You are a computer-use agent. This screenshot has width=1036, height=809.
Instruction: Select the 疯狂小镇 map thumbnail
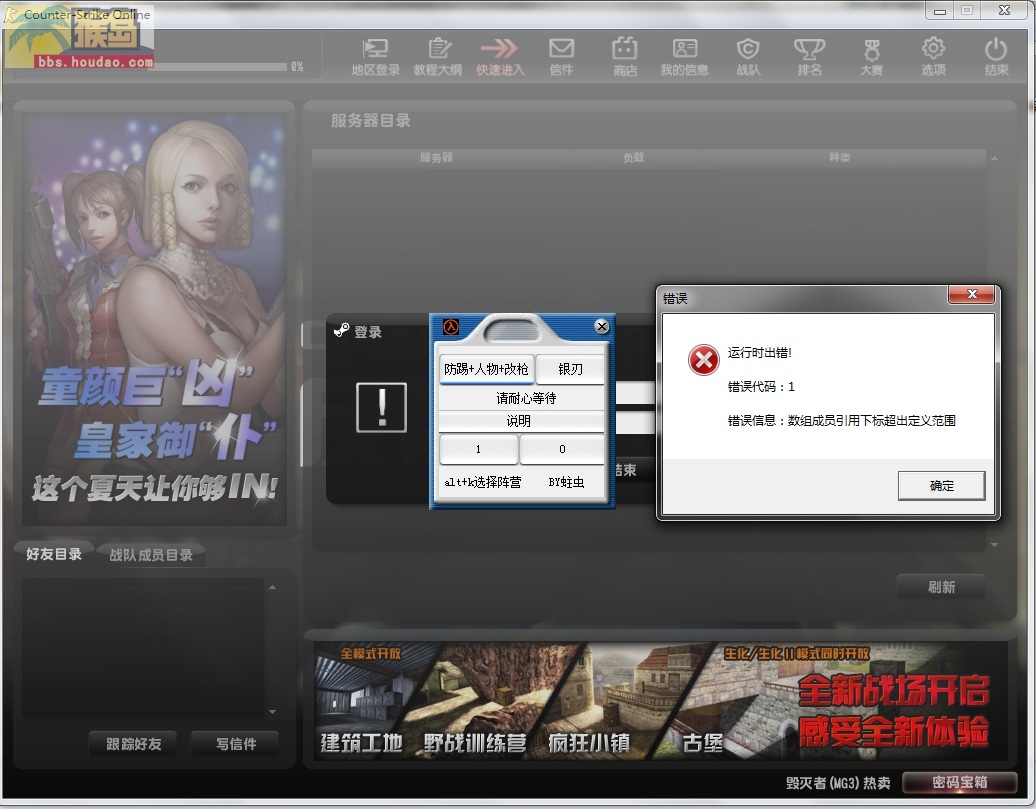606,701
